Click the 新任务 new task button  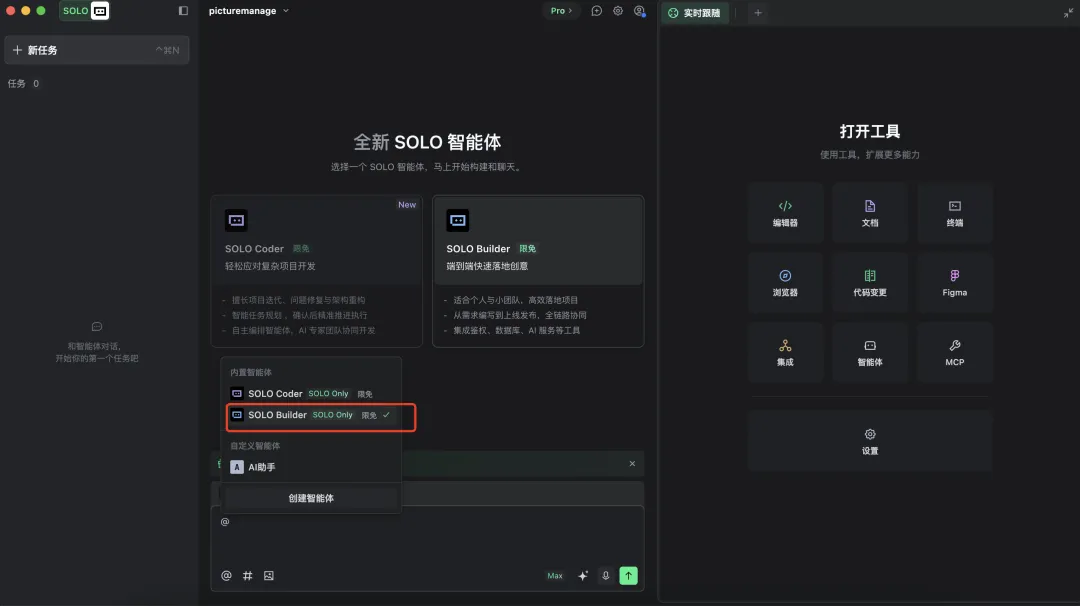click(x=96, y=50)
